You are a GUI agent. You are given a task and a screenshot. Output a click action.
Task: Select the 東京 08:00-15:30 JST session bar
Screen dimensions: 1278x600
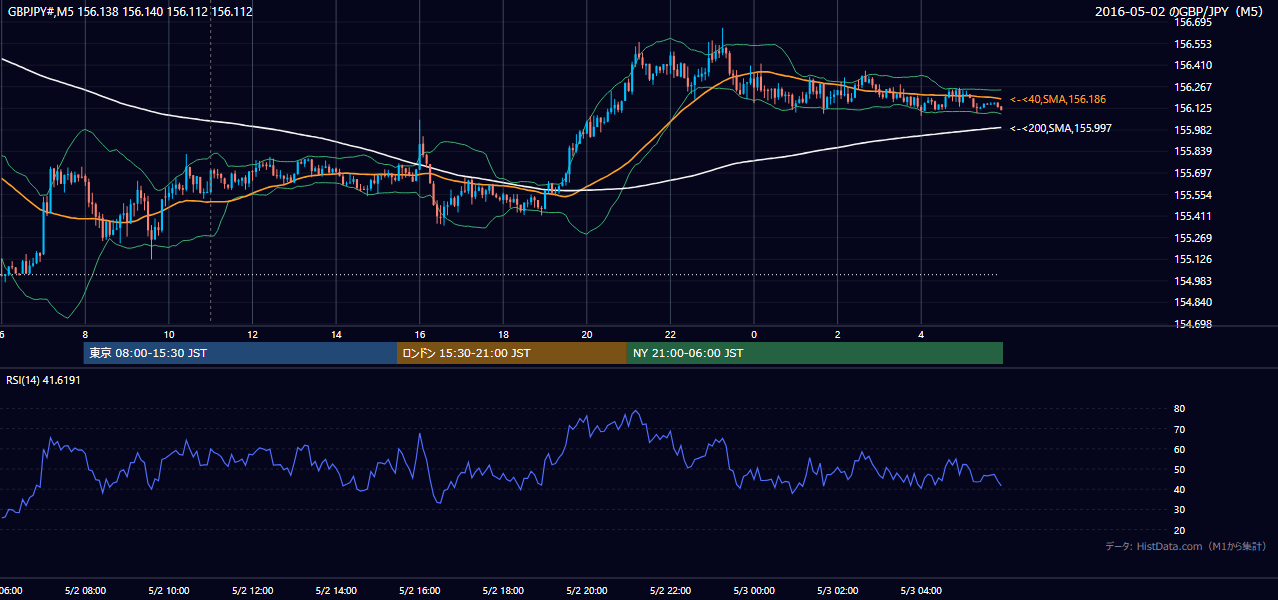[240, 353]
